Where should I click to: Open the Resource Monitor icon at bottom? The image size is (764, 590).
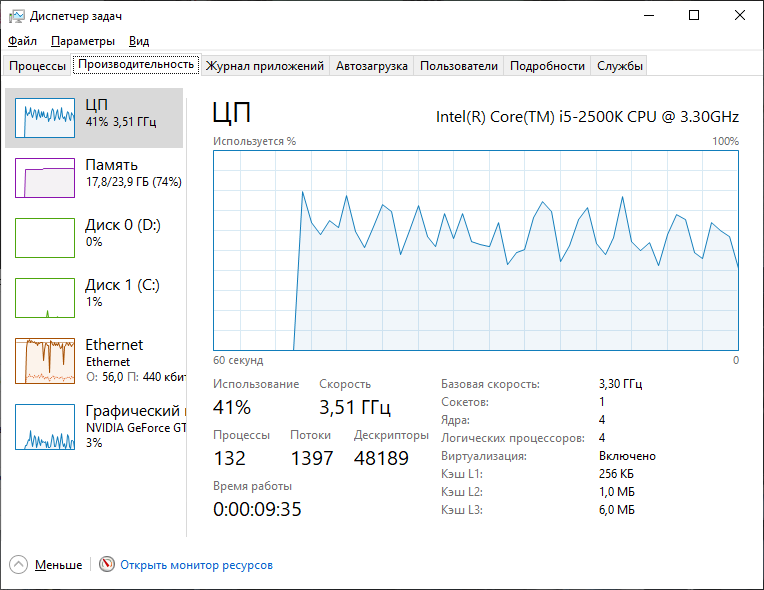point(107,564)
